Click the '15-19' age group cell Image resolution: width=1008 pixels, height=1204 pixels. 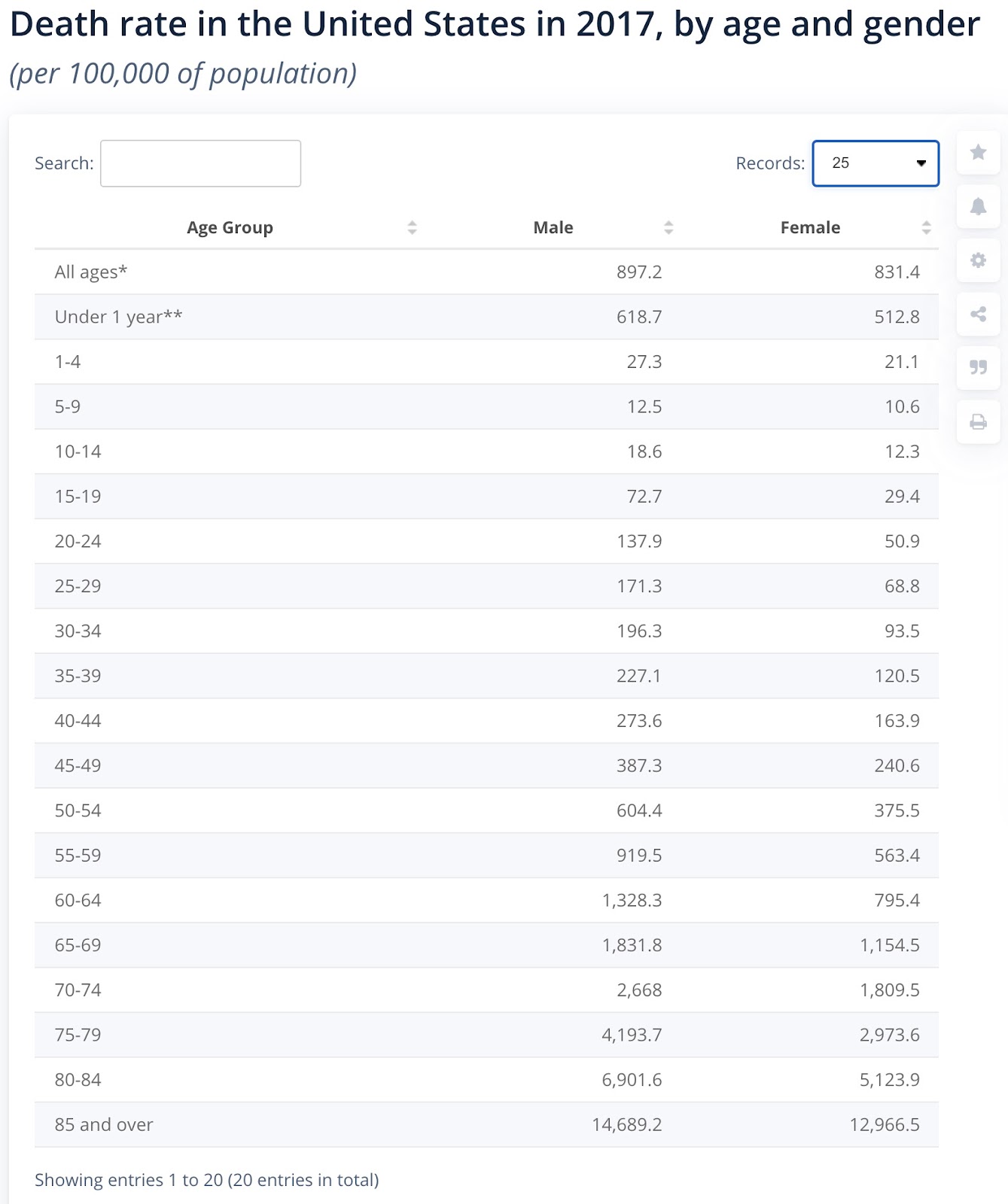[78, 497]
